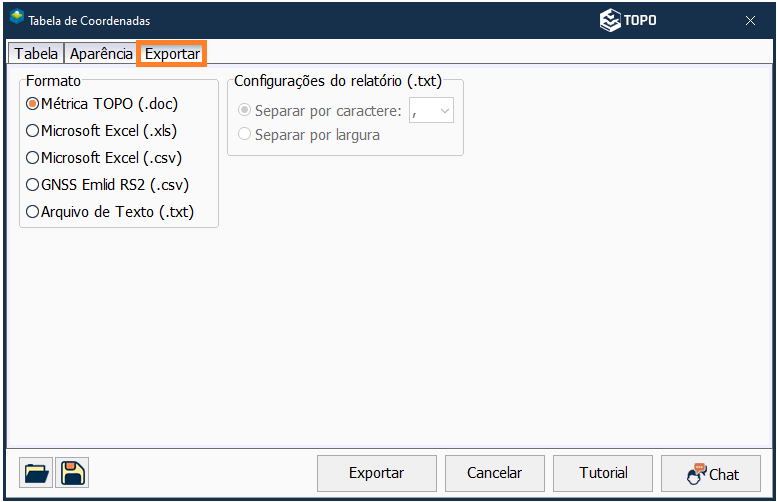The height and width of the screenshot is (502, 777).
Task: Select the Exportar tab
Action: tap(172, 54)
